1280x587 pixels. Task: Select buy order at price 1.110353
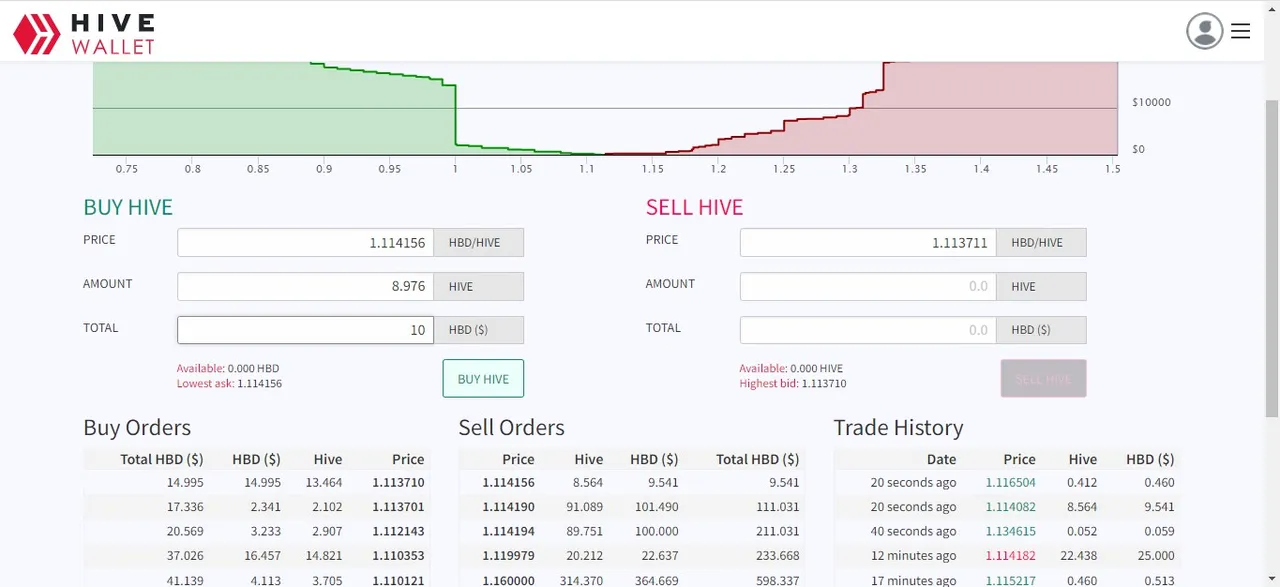pos(256,556)
